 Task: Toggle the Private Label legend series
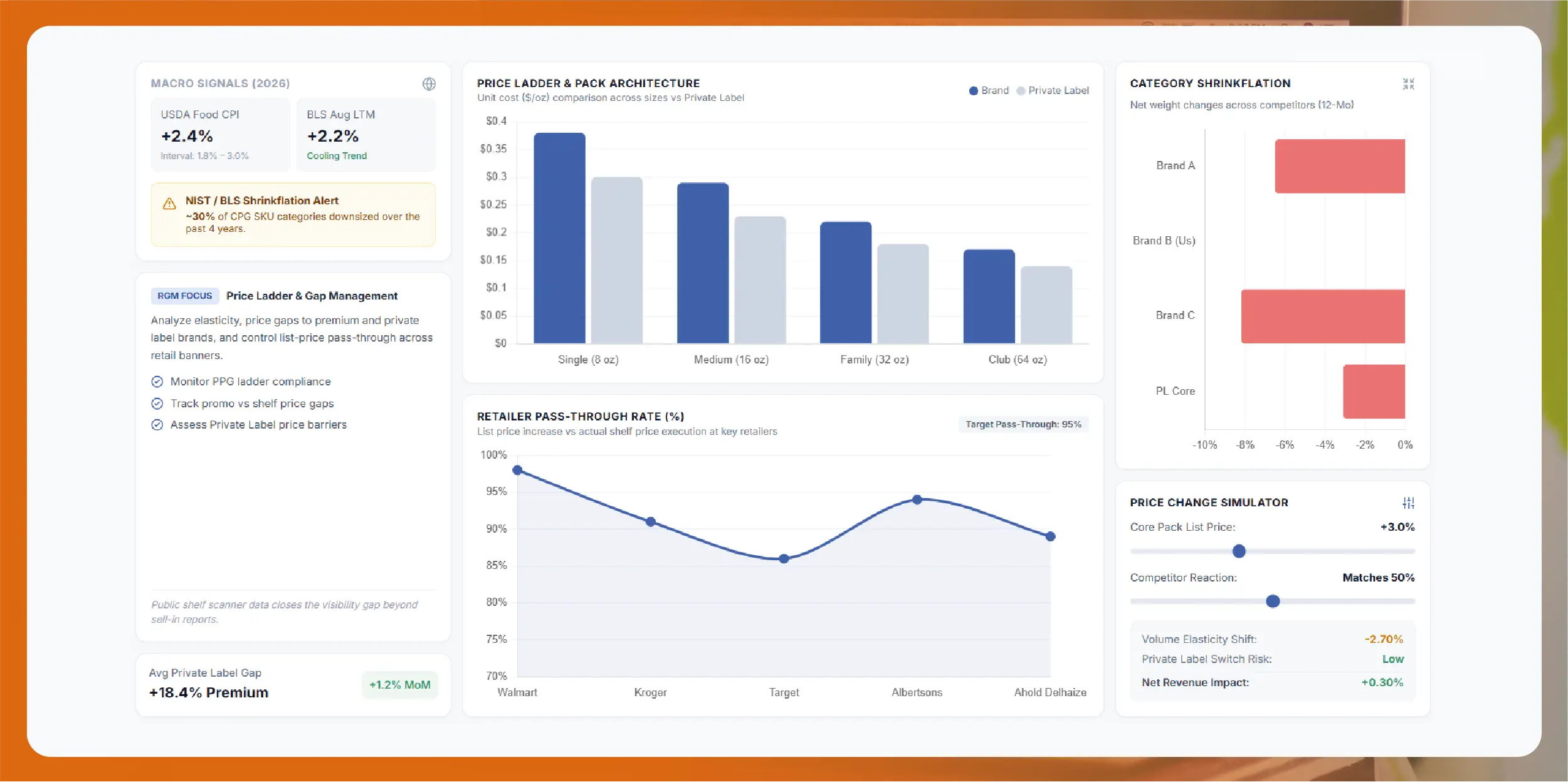(x=1052, y=91)
